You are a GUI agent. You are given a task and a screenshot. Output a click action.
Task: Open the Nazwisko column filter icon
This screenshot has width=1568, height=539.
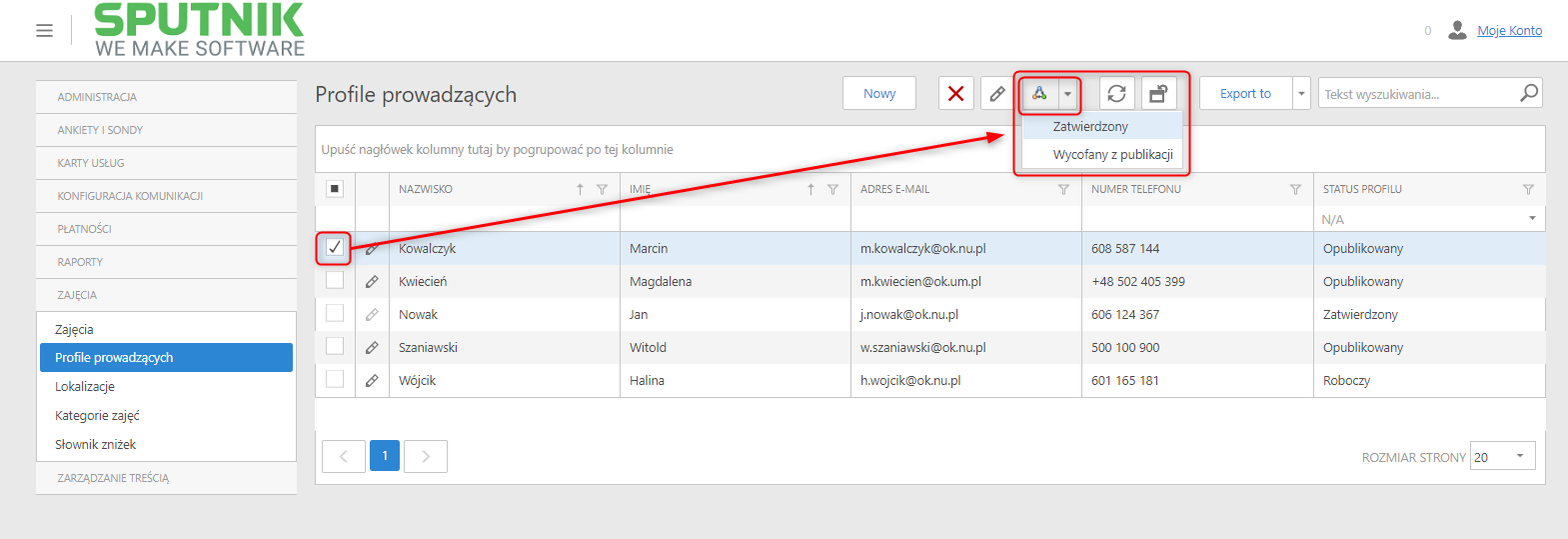pyautogui.click(x=602, y=189)
